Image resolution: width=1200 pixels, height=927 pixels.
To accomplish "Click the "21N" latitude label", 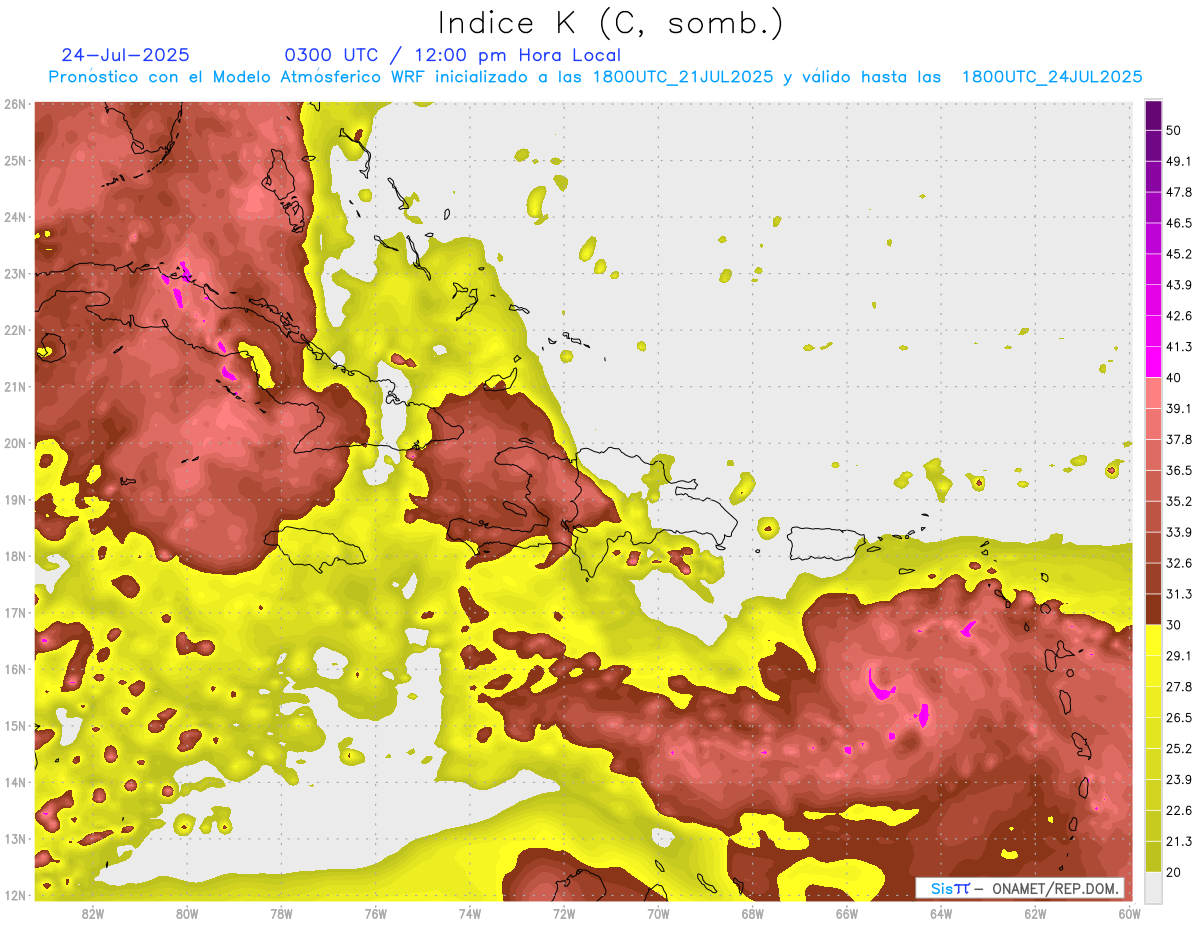I will (15, 386).
